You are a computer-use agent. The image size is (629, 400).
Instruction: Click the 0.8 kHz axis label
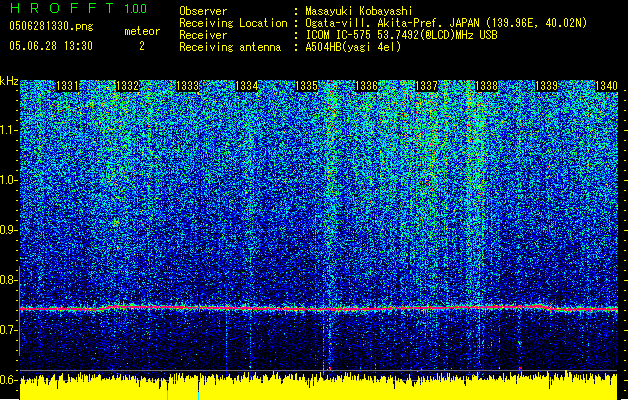[9, 280]
